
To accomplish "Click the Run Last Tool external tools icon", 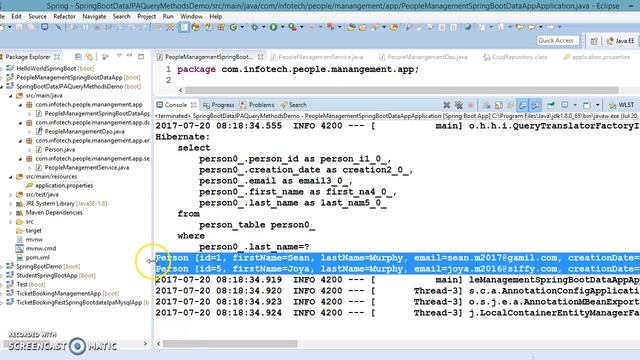I will coord(292,27).
